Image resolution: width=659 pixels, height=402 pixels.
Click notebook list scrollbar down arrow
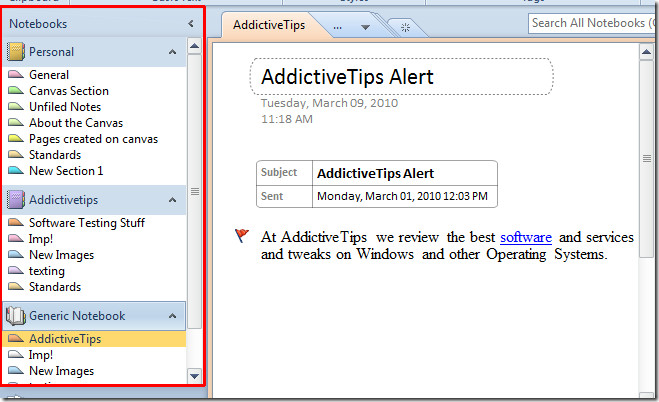(x=194, y=376)
